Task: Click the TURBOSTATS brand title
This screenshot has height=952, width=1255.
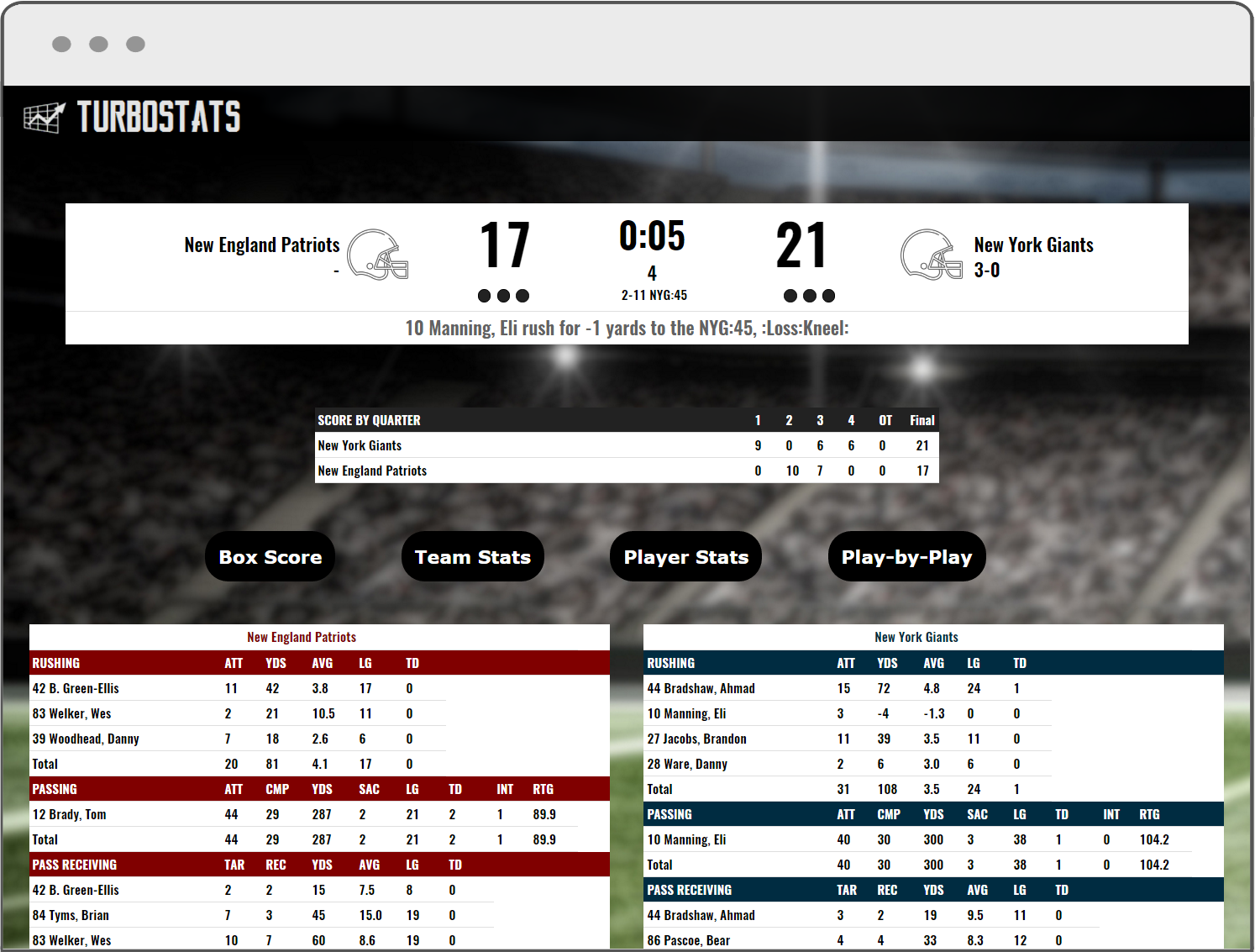Action: pos(159,117)
